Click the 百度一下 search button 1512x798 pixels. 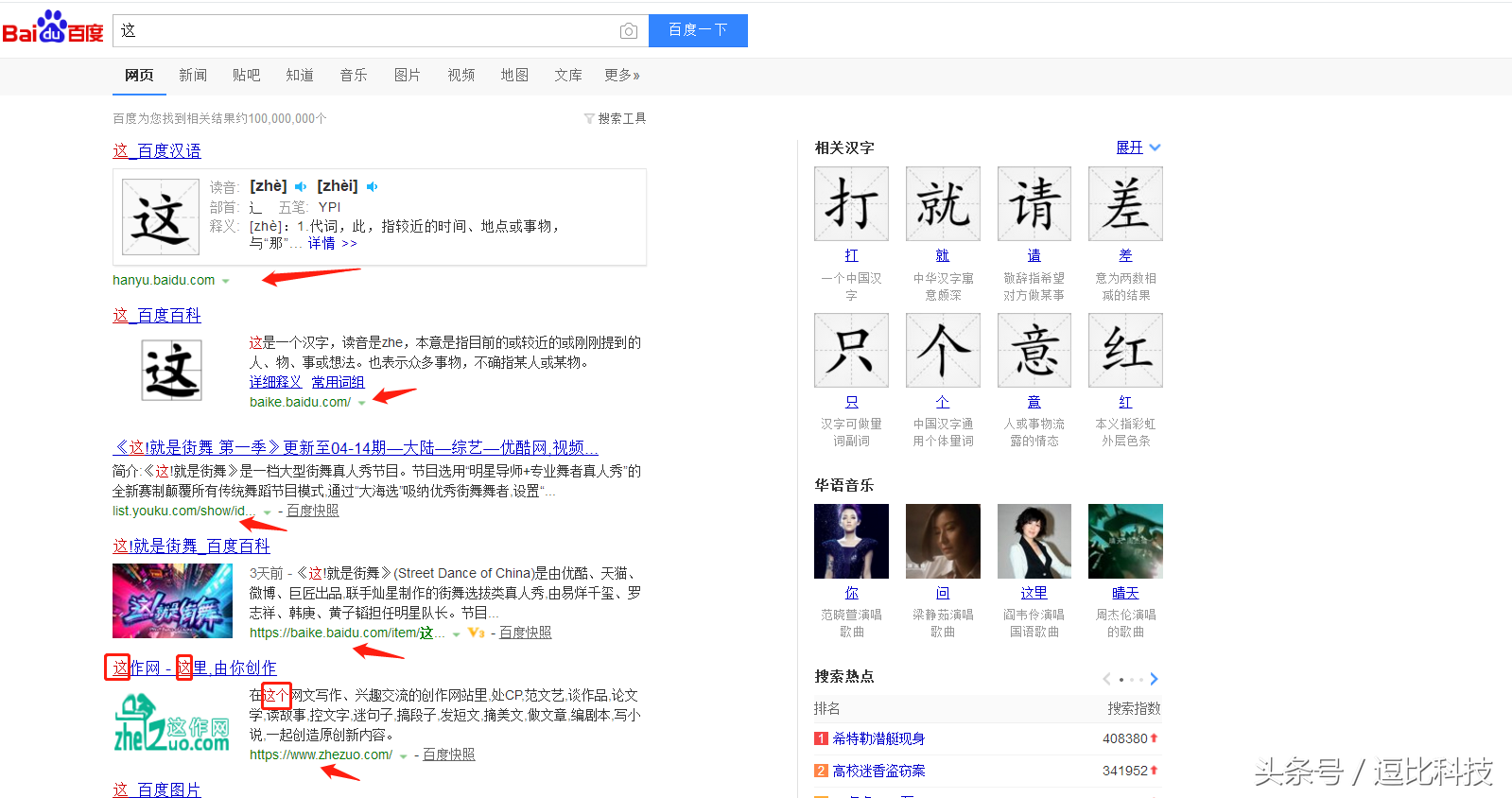pos(698,30)
